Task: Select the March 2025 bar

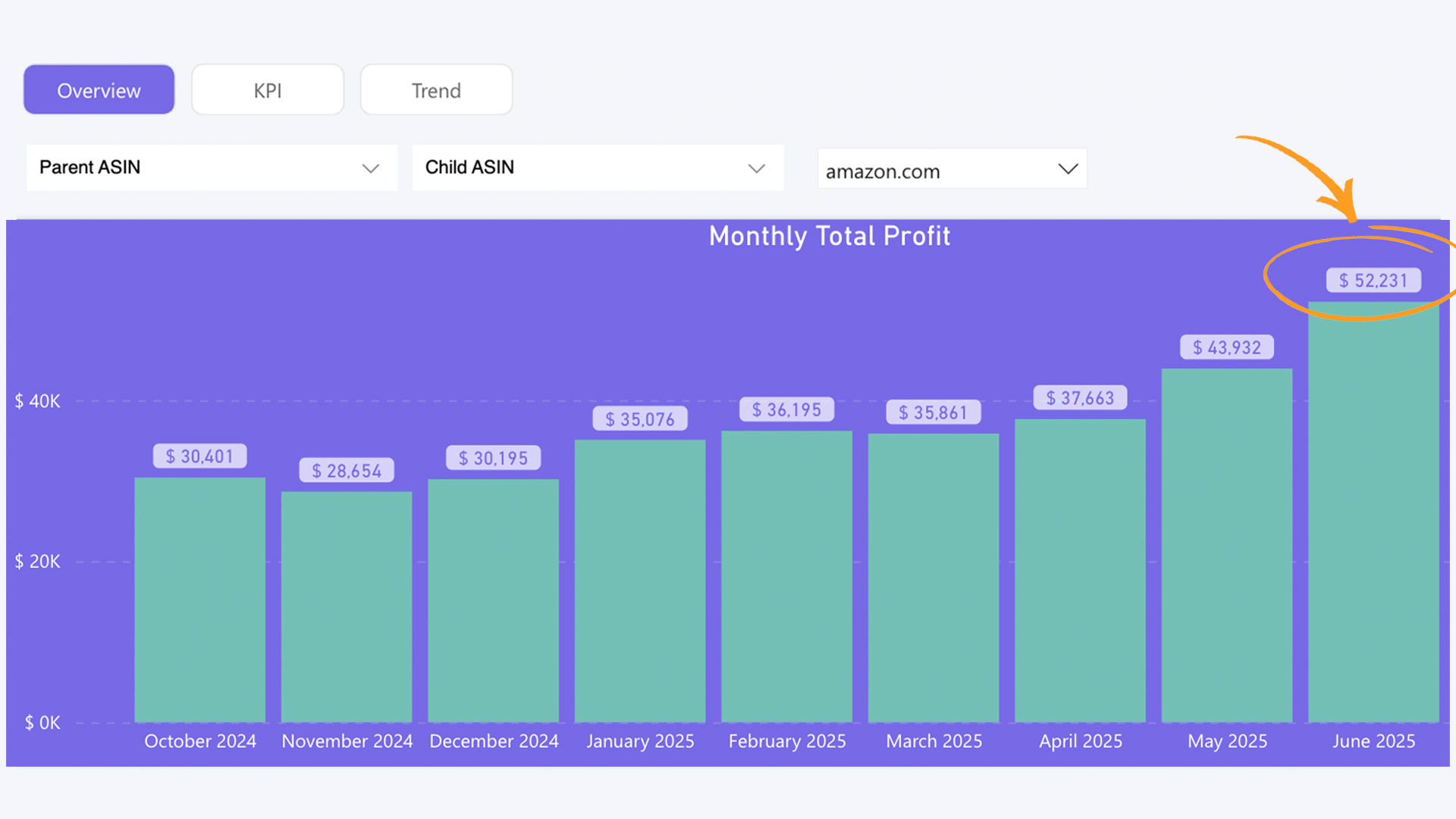Action: pyautogui.click(x=933, y=576)
